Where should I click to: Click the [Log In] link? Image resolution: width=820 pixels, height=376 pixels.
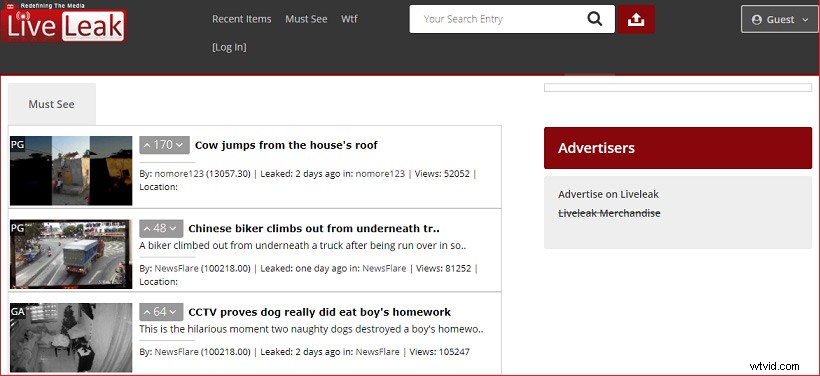[x=229, y=47]
